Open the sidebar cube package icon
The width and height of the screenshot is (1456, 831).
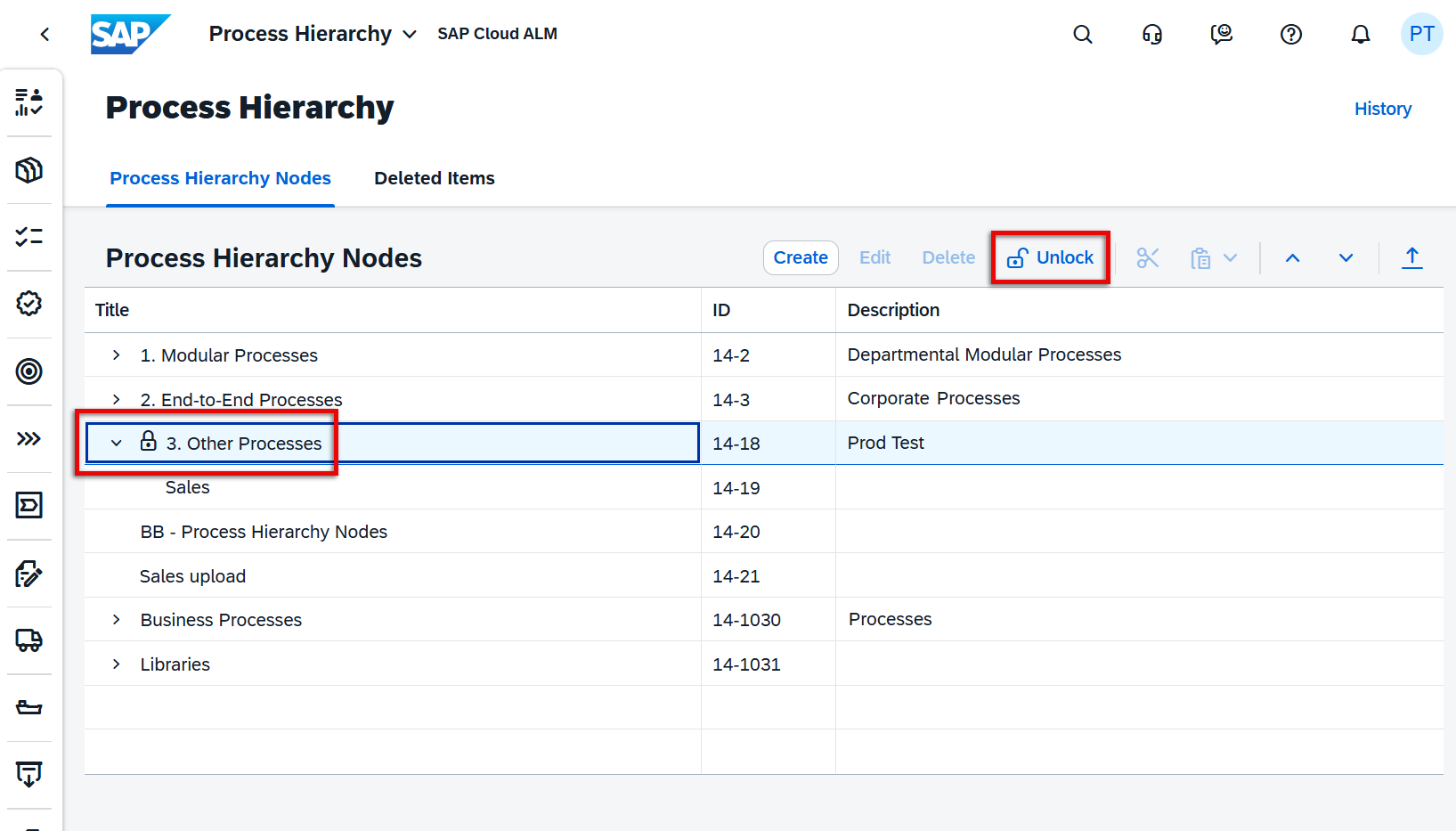pos(29,169)
